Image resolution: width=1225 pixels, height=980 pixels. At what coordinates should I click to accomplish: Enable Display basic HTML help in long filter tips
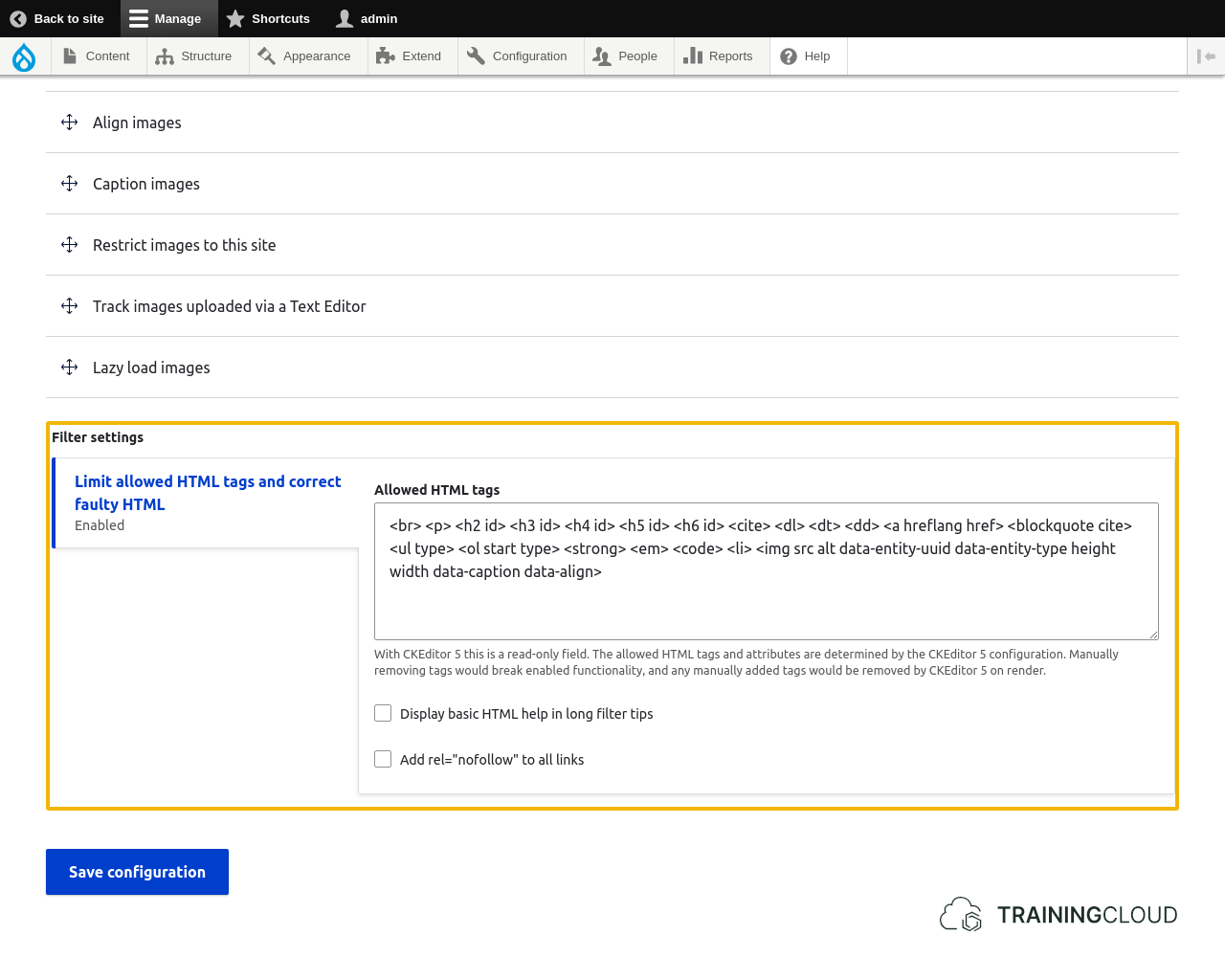coord(383,713)
